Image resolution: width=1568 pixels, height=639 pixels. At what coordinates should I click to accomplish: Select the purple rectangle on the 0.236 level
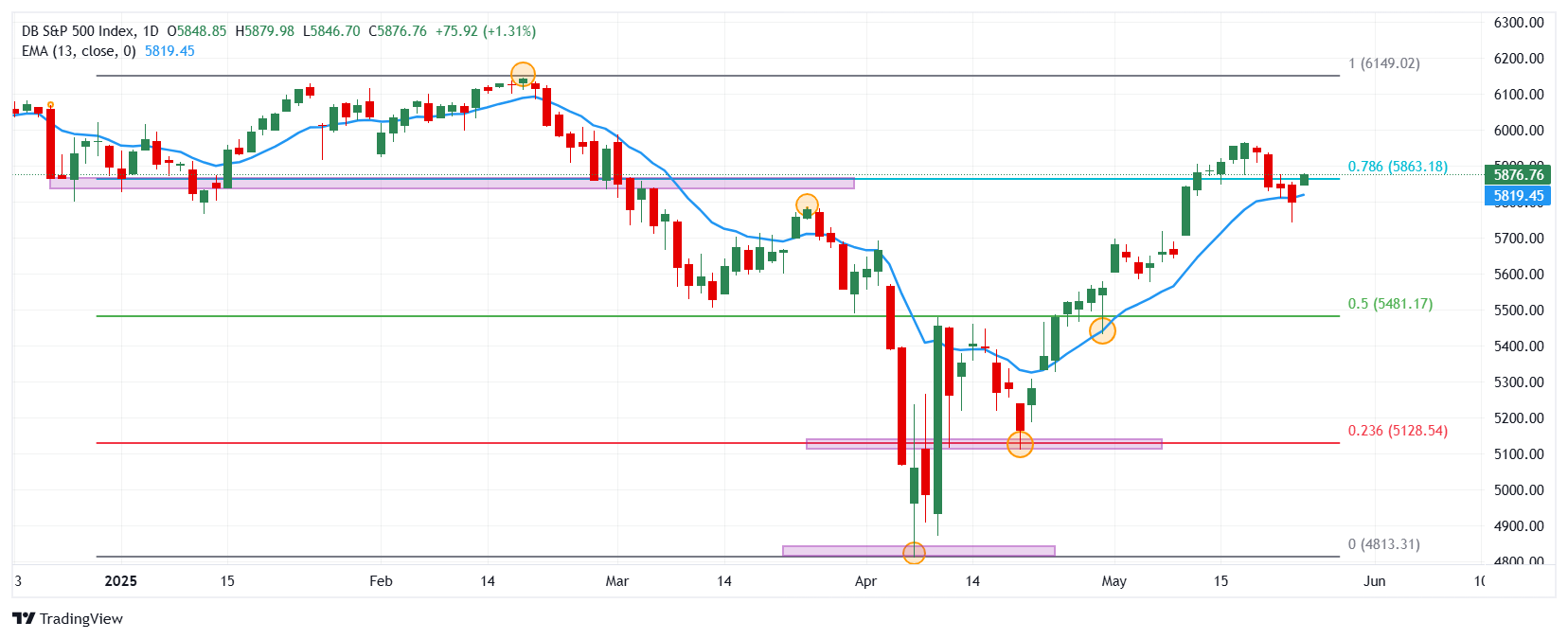coord(984,444)
